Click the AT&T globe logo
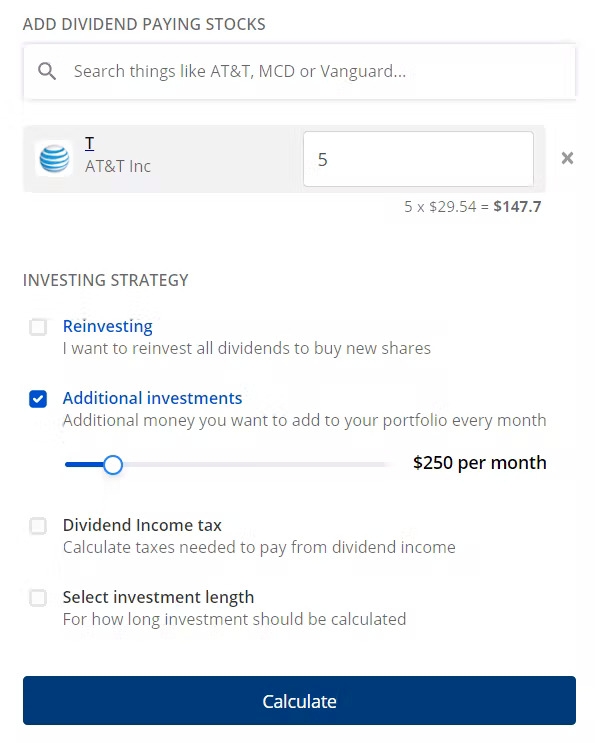This screenshot has height=743, width=595. (54, 159)
